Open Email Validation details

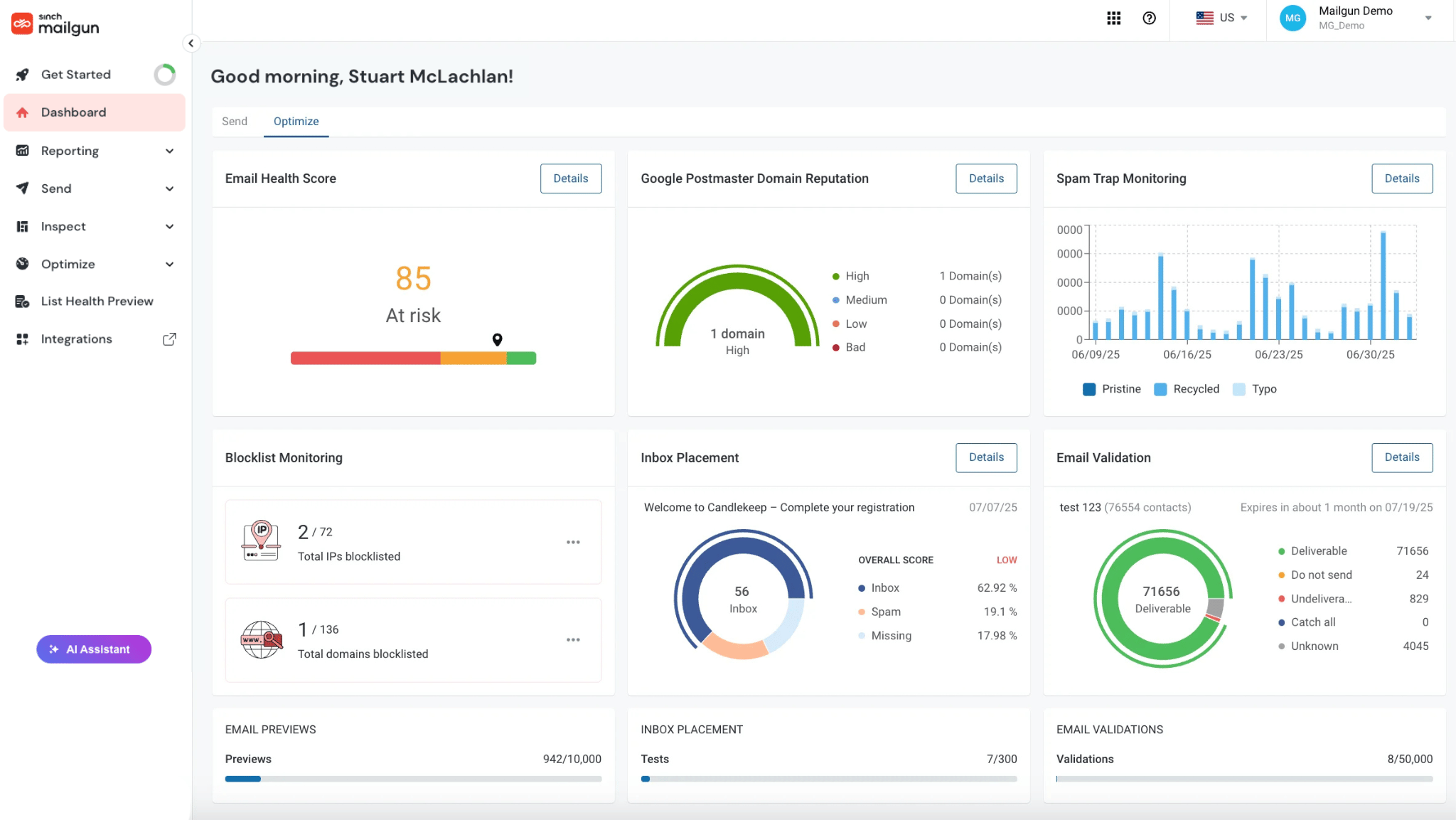pyautogui.click(x=1402, y=457)
